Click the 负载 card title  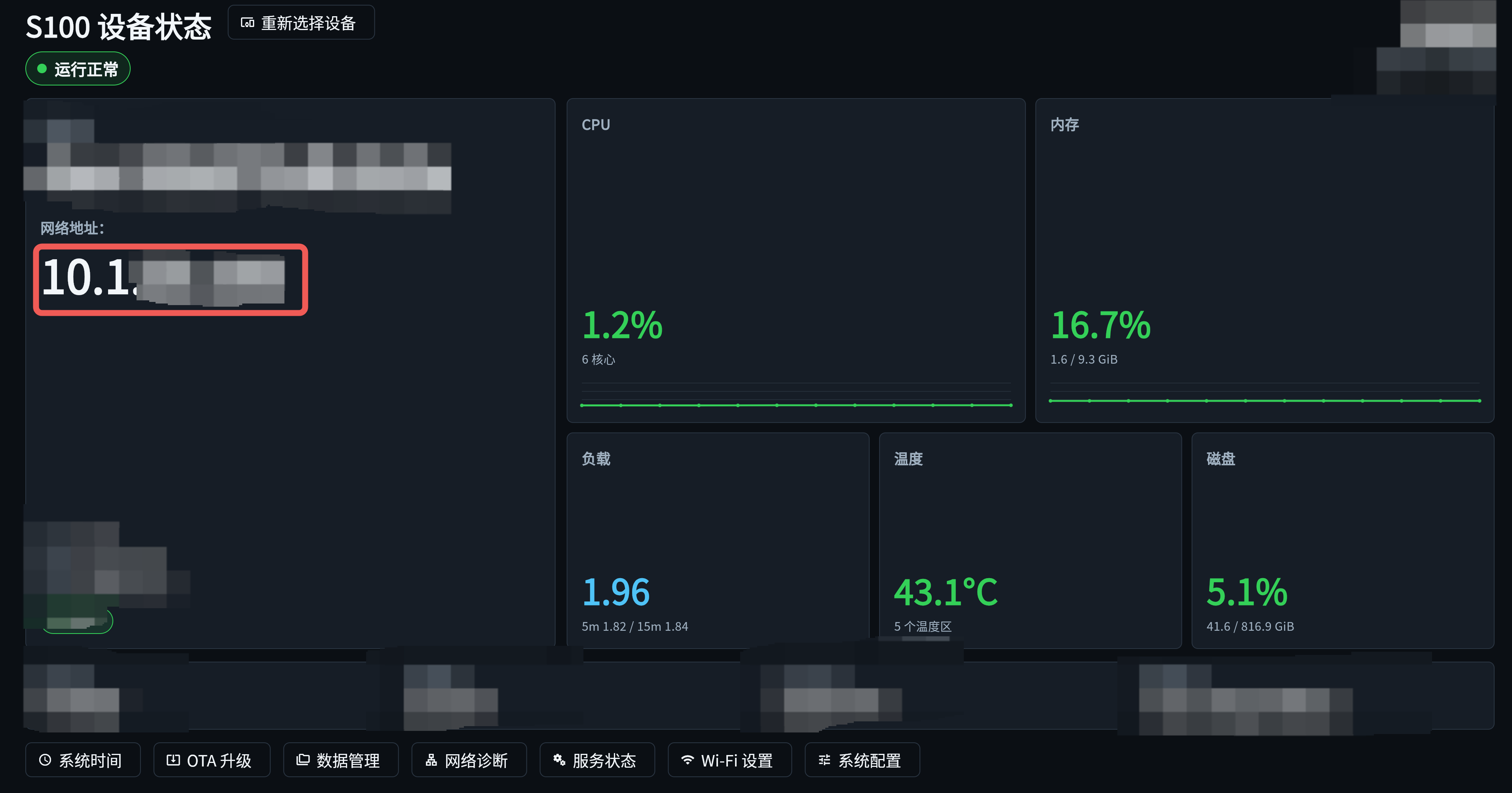(x=596, y=458)
